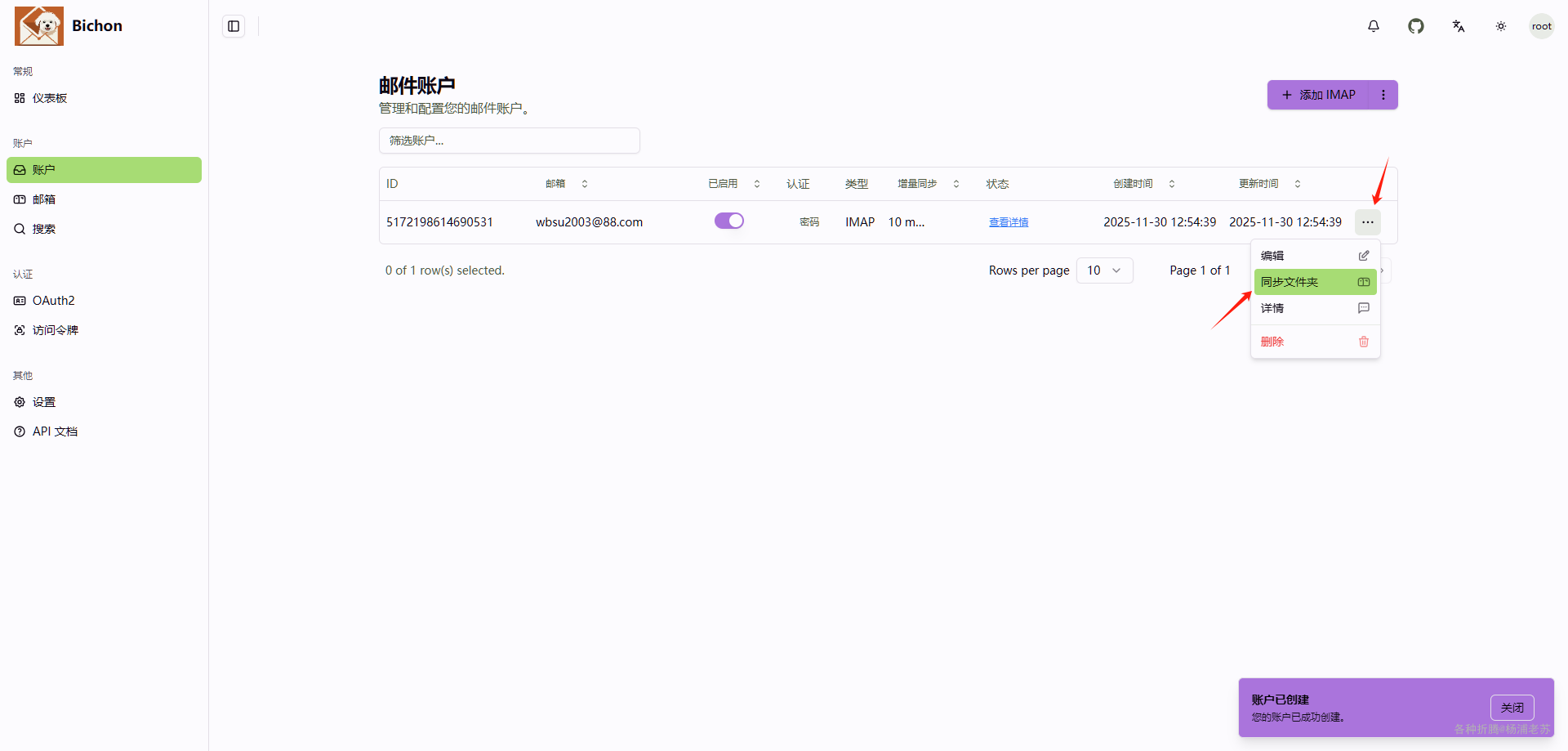This screenshot has height=751, width=1568.
Task: Open 访问令牌 sidebar item
Action: pos(104,330)
